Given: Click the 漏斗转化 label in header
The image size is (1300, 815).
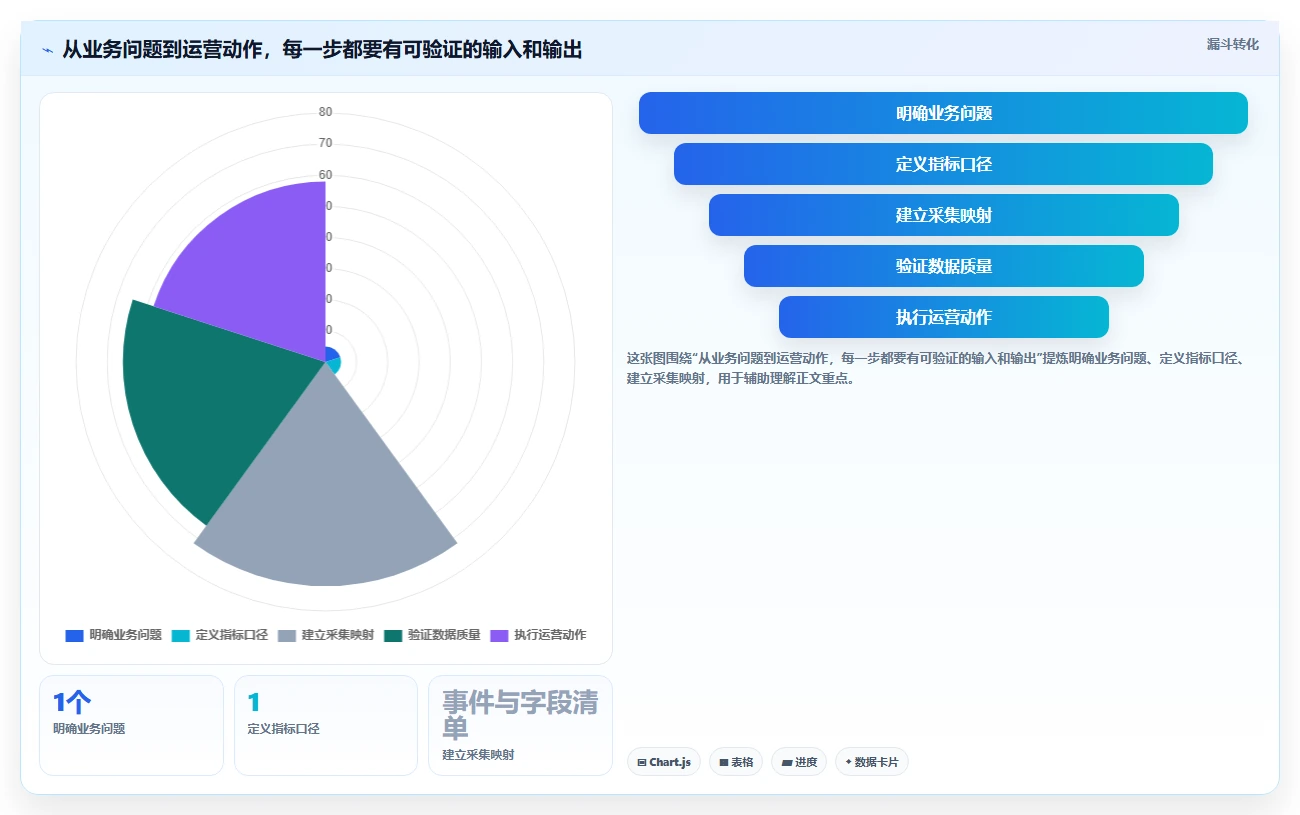Looking at the screenshot, I should 1232,45.
